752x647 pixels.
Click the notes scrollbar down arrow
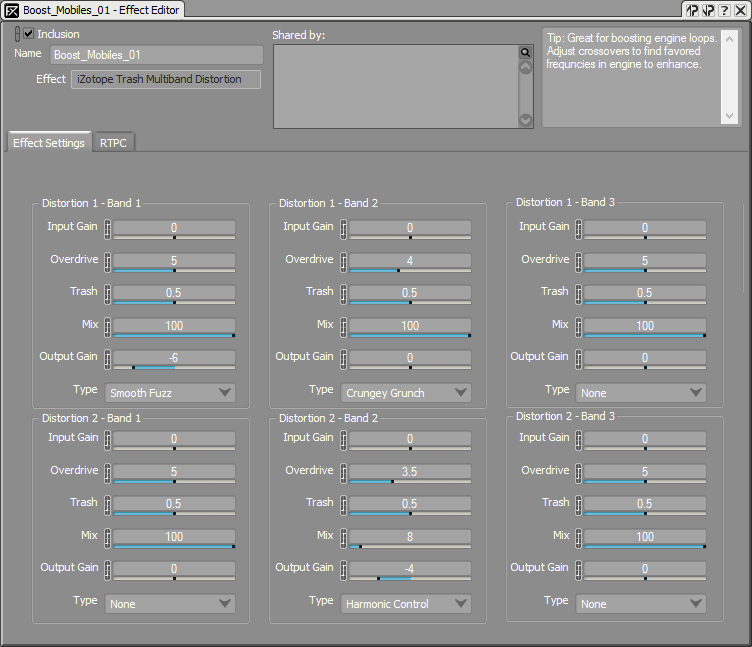coord(729,116)
